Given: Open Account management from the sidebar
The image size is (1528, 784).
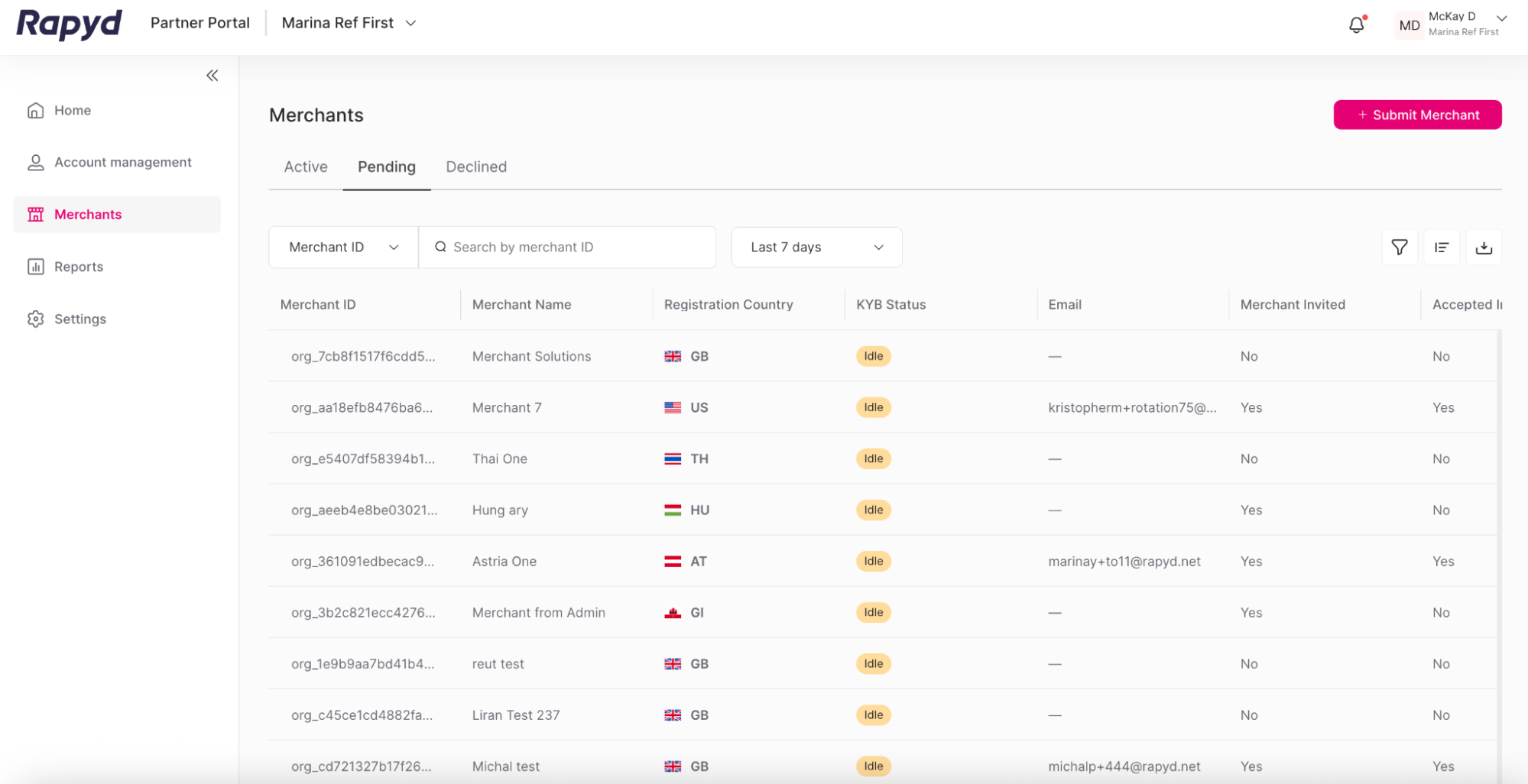Looking at the screenshot, I should click(122, 162).
